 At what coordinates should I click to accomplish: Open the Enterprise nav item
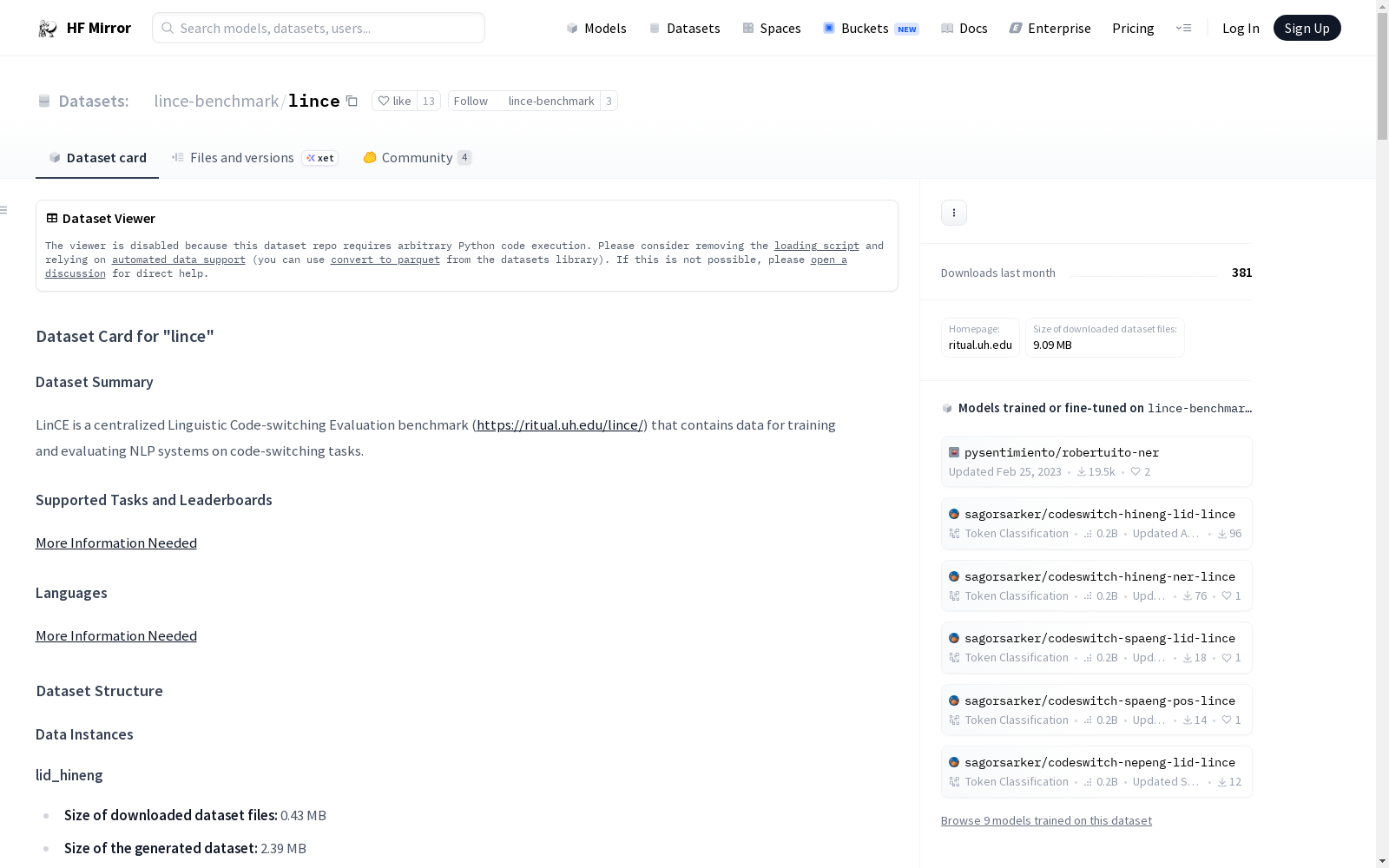[1050, 28]
